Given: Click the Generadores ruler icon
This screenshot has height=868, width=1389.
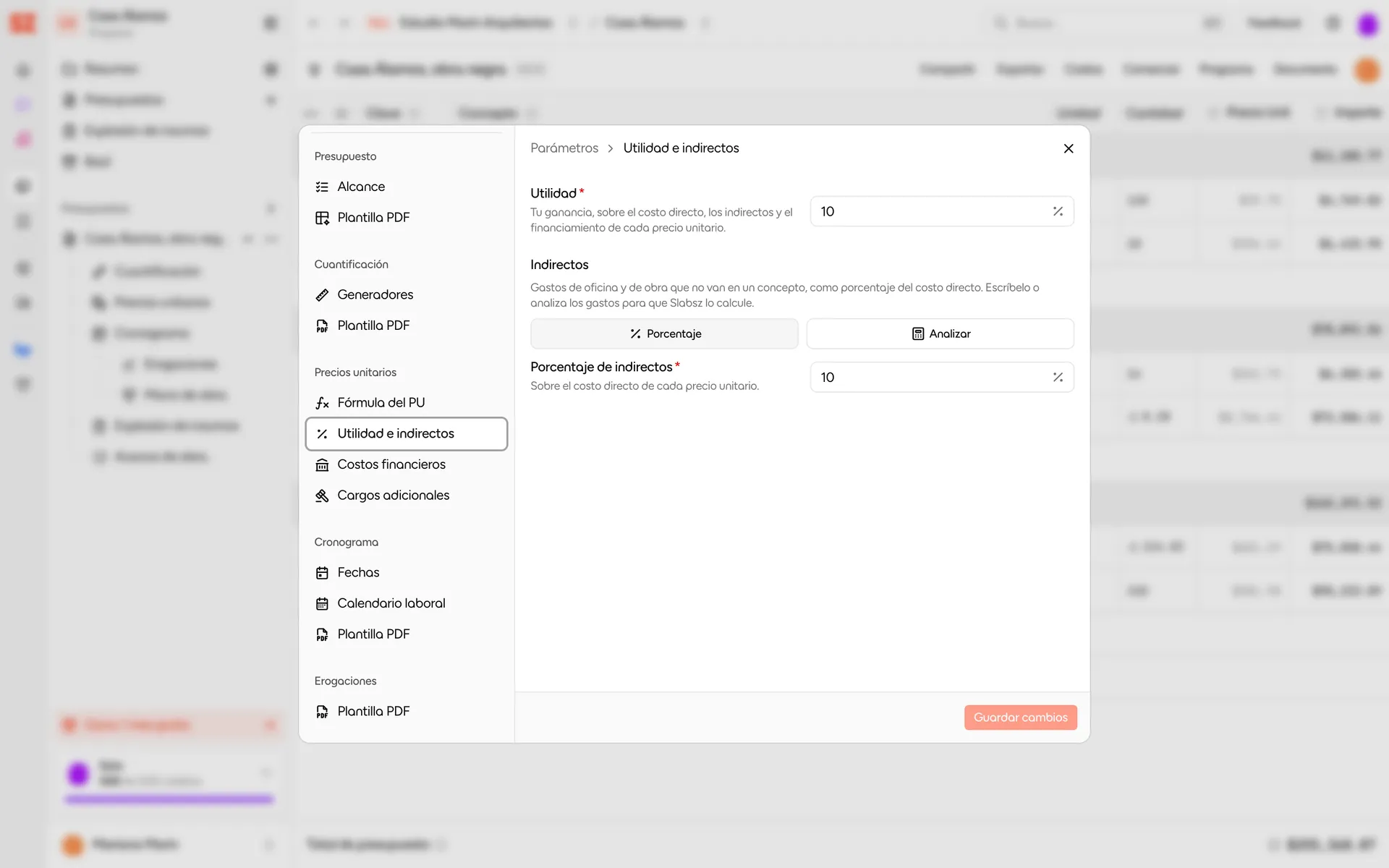Looking at the screenshot, I should click(322, 294).
